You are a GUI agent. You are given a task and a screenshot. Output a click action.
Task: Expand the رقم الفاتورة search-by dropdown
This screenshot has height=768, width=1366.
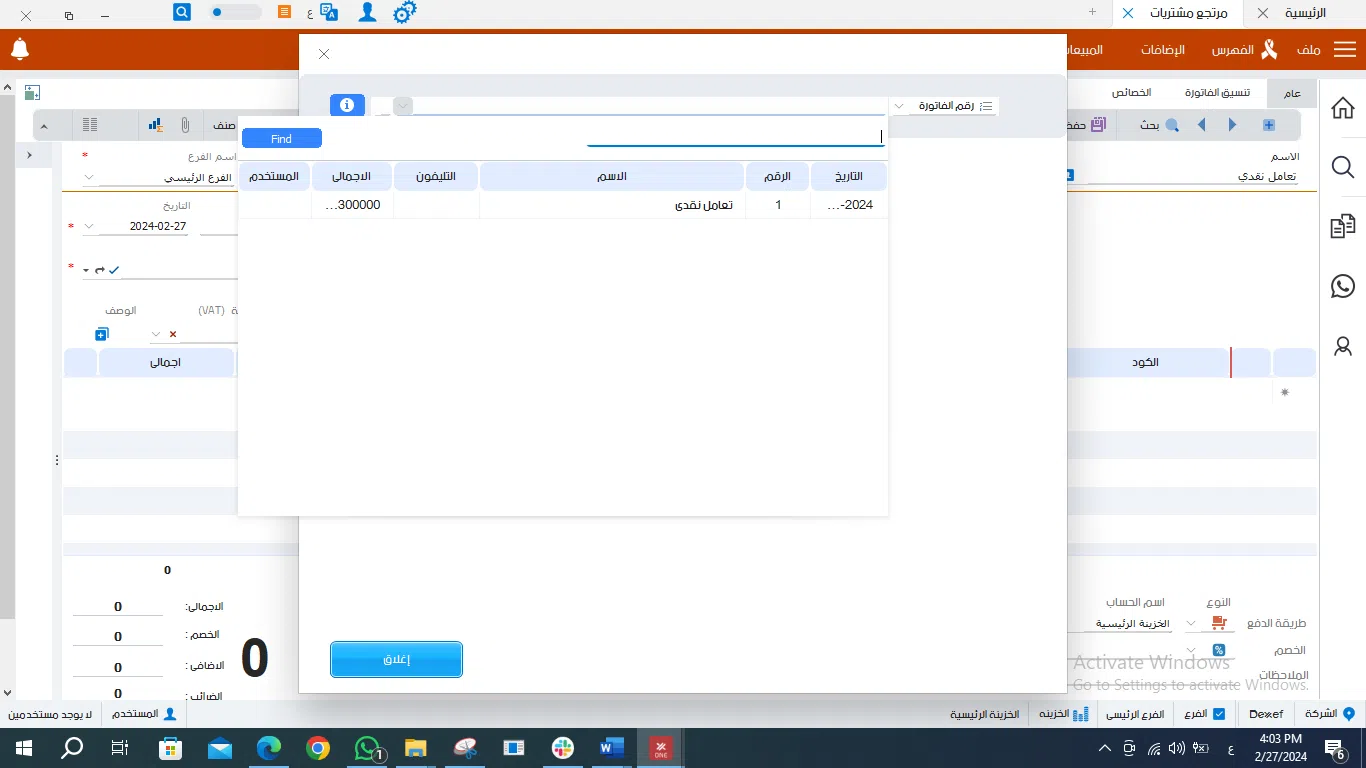[899, 106]
